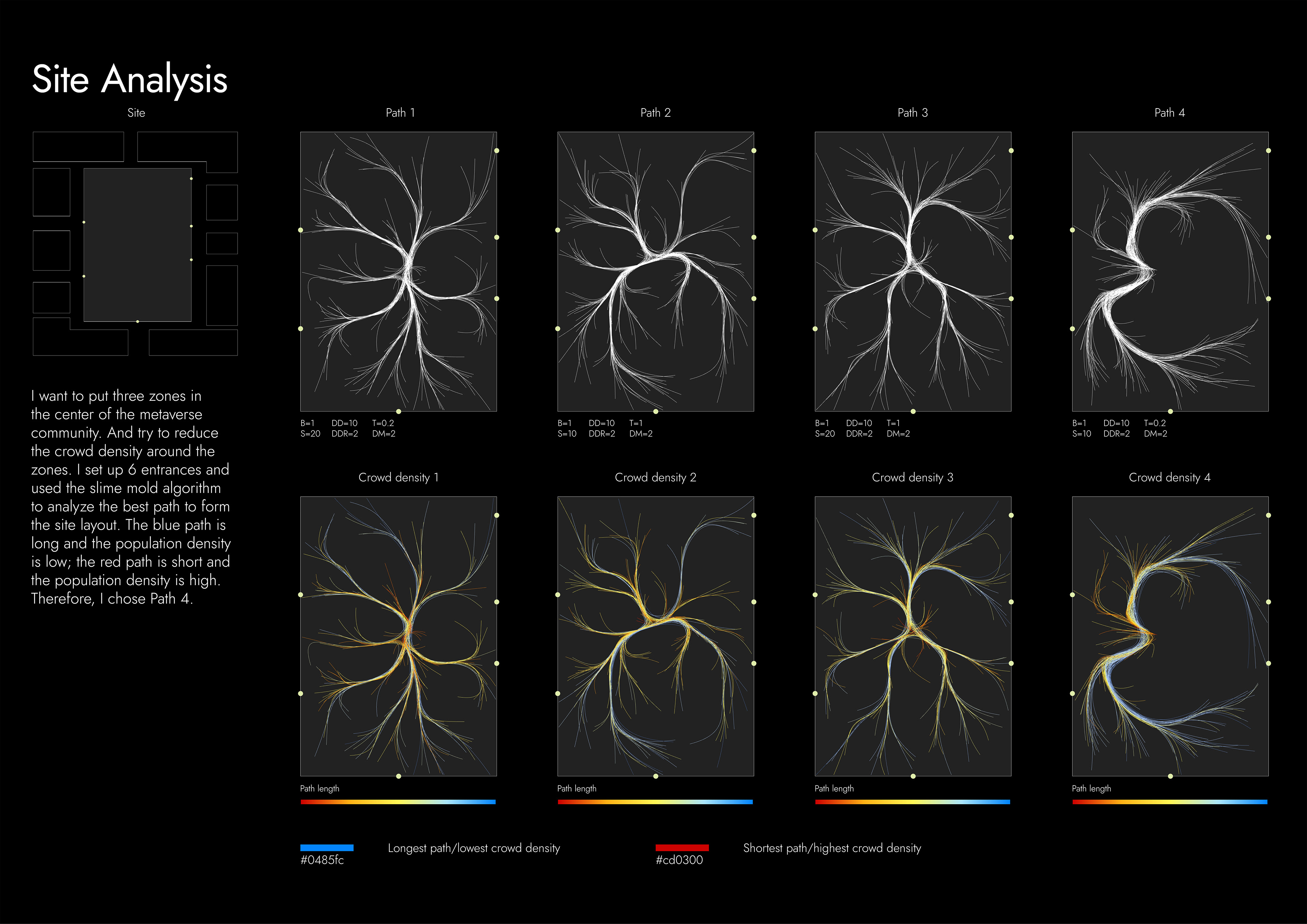1307x924 pixels.
Task: Select the Crowd density 3 colored diagram
Action: click(x=913, y=636)
